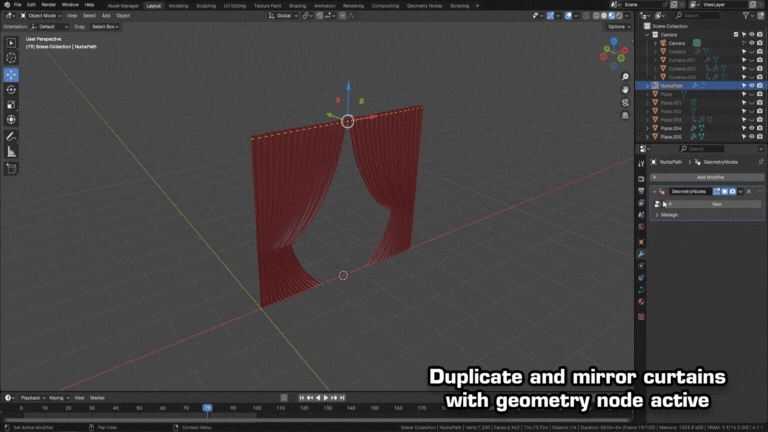Open the viewport Options dropdown
The height and width of the screenshot is (432, 768).
618,27
